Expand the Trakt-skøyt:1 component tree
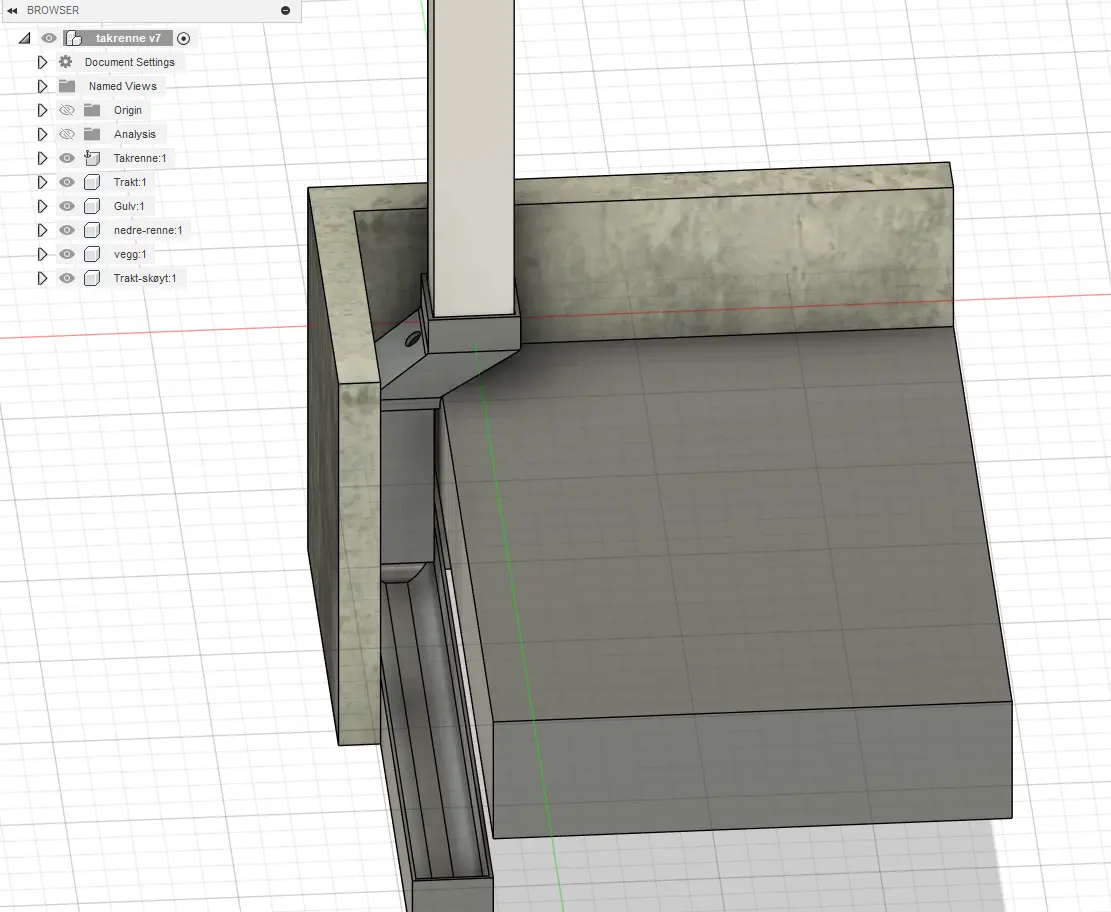 [42, 278]
